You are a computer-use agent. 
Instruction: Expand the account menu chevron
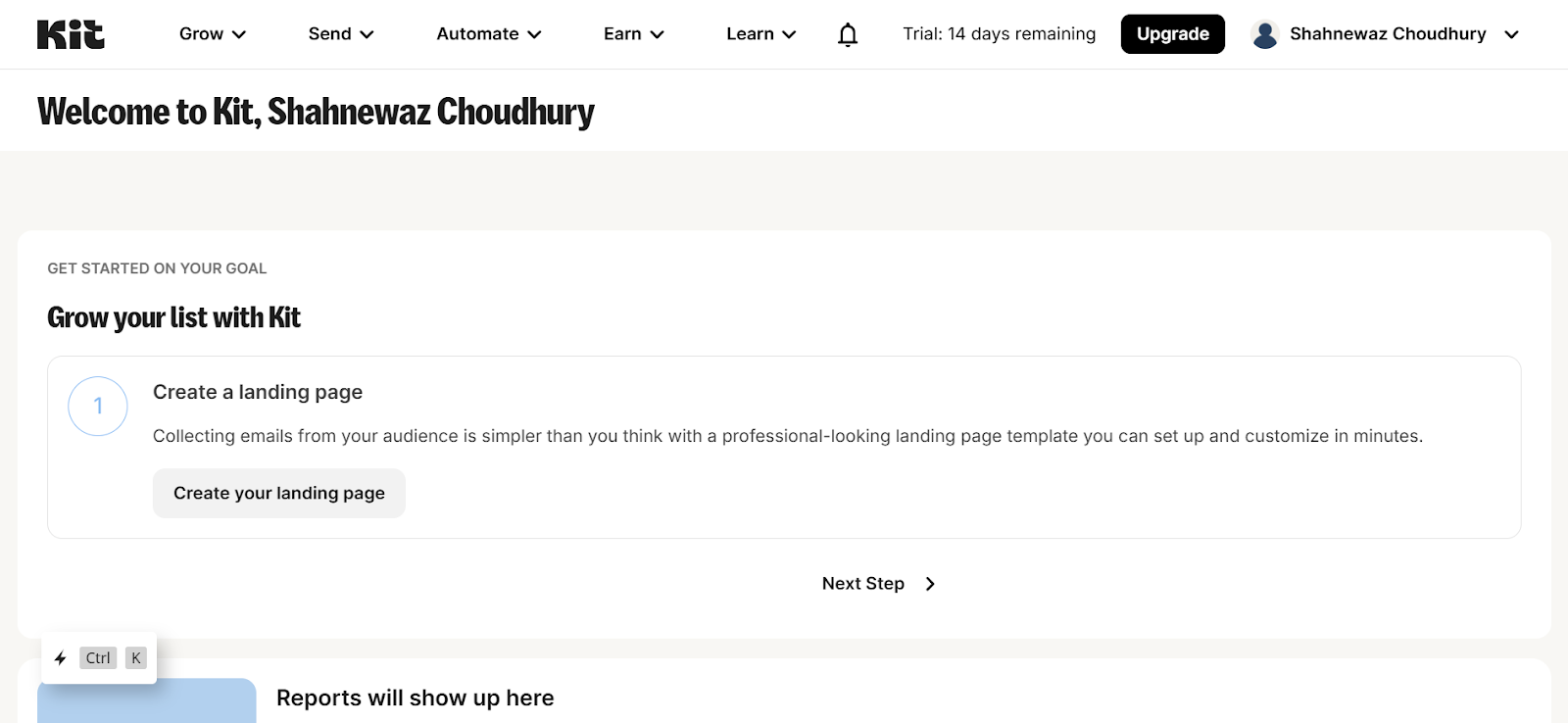click(1511, 34)
